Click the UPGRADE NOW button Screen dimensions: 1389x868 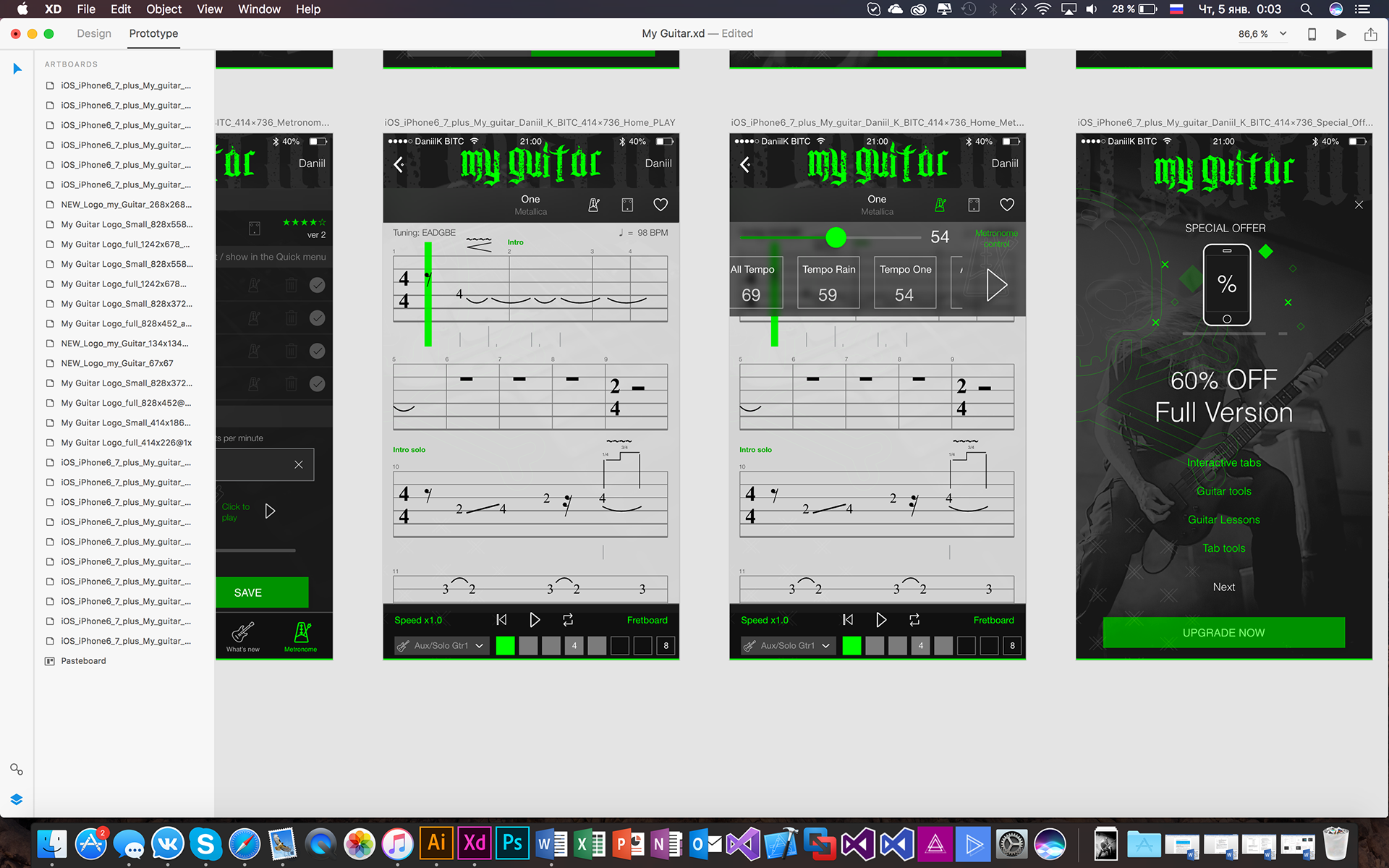(1224, 632)
